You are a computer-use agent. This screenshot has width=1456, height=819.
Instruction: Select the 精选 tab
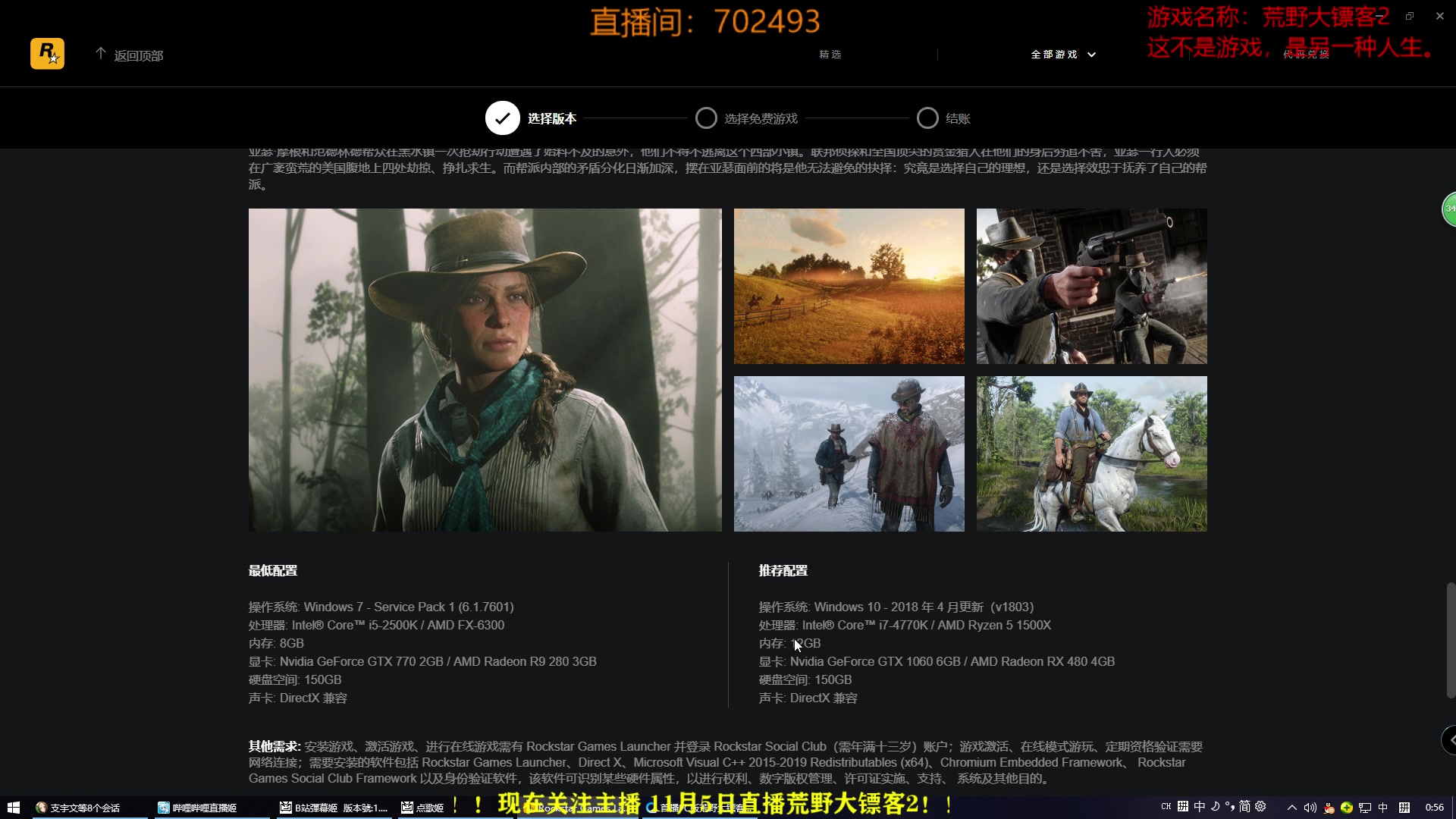coord(830,55)
